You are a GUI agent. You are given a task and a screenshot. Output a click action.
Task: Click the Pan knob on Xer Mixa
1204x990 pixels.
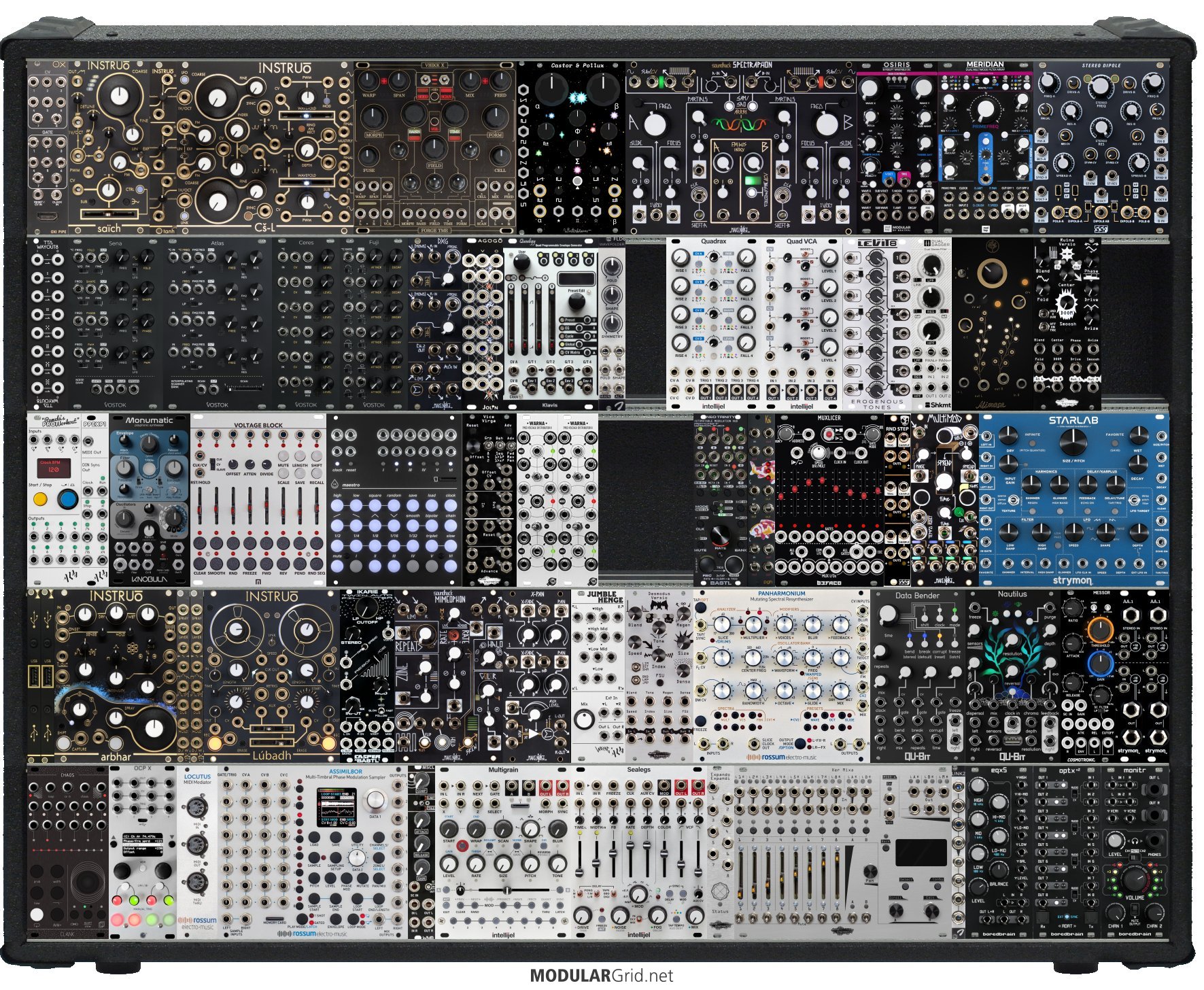tap(870, 870)
